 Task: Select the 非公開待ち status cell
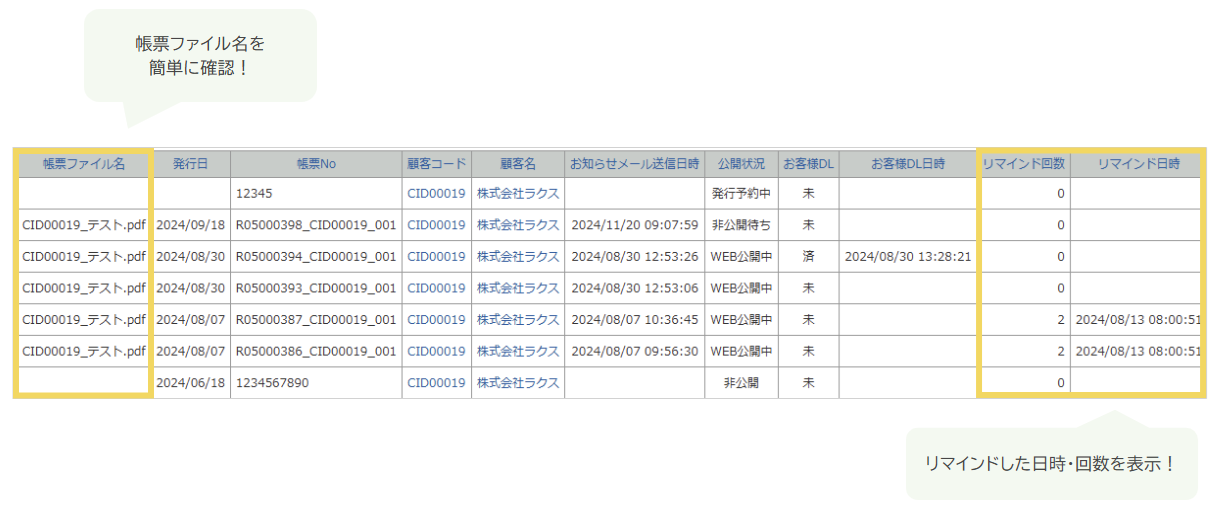741,225
